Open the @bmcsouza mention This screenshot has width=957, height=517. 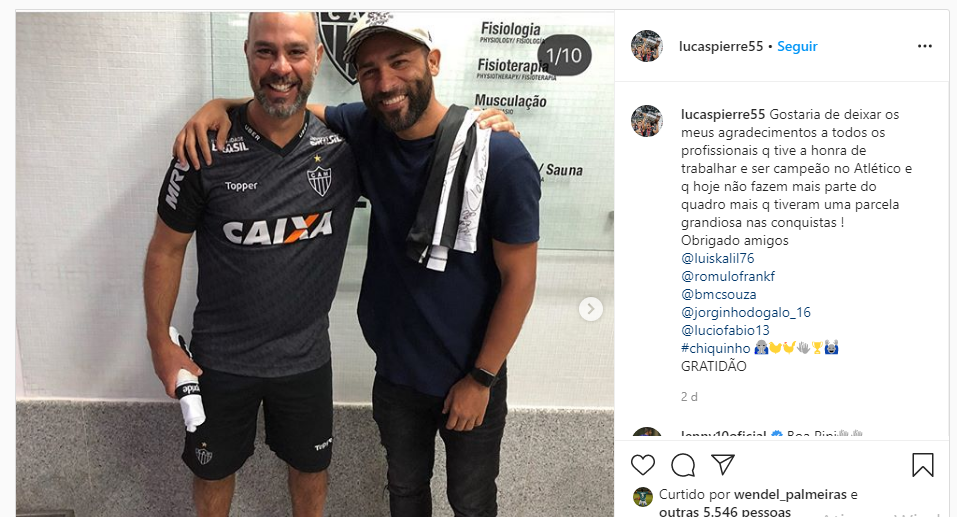[x=718, y=294]
